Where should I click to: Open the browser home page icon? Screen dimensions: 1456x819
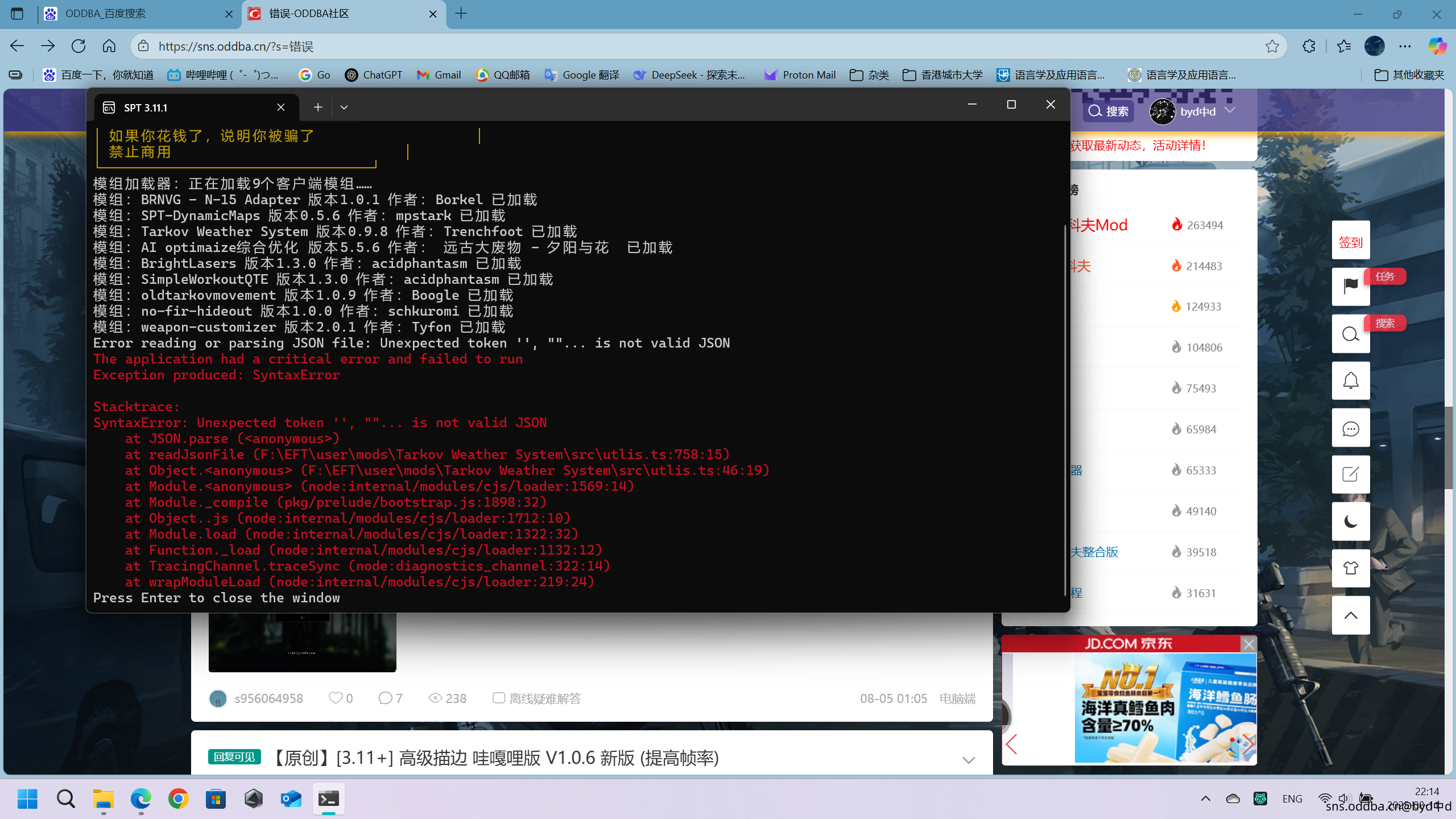[x=109, y=46]
